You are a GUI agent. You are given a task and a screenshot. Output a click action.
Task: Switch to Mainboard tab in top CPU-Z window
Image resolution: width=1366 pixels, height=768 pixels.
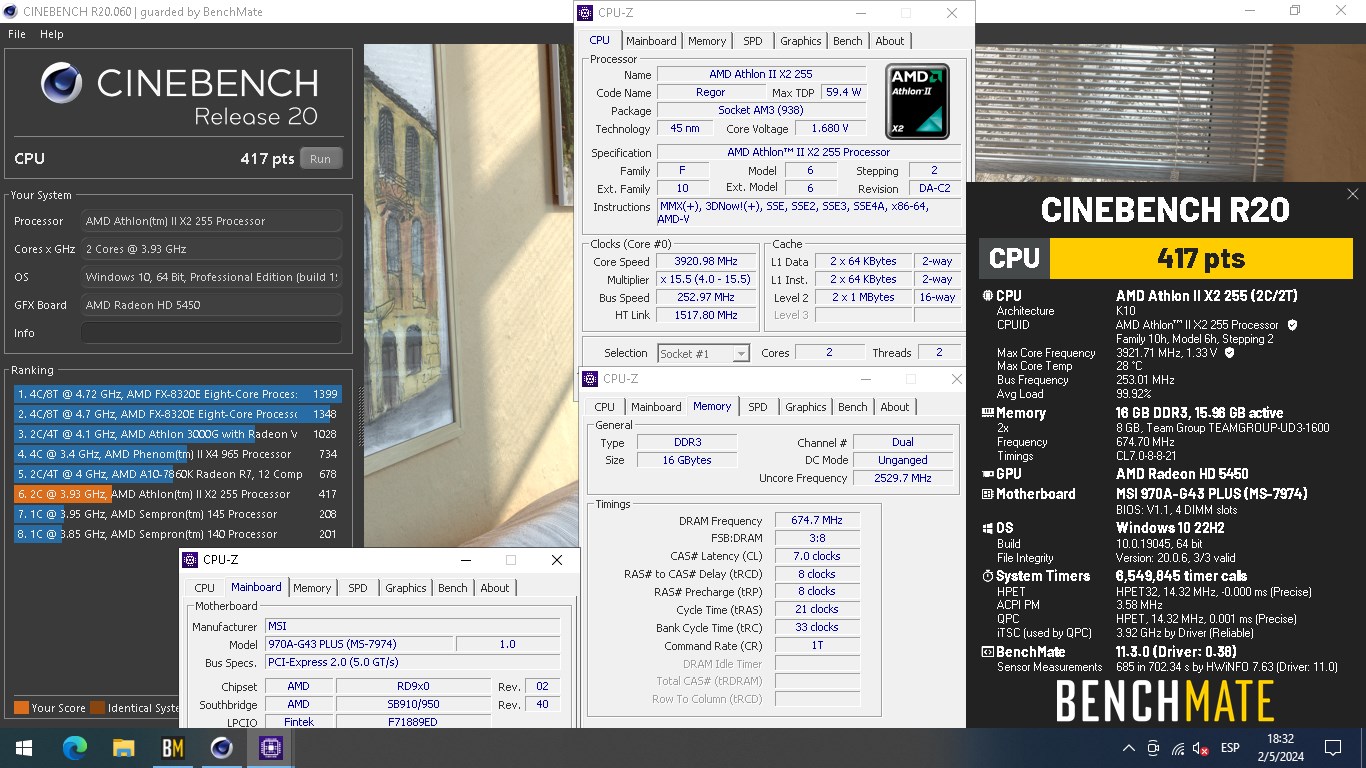click(x=651, y=41)
